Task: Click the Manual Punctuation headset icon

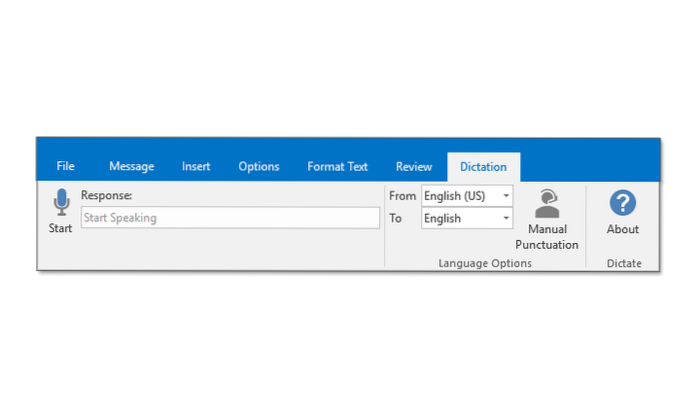Action: [x=547, y=204]
